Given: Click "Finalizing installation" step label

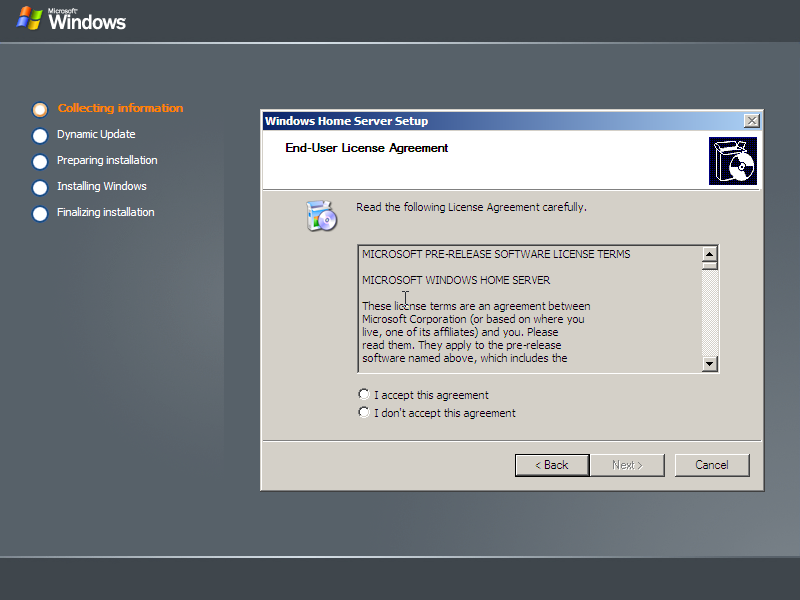Looking at the screenshot, I should pos(106,212).
